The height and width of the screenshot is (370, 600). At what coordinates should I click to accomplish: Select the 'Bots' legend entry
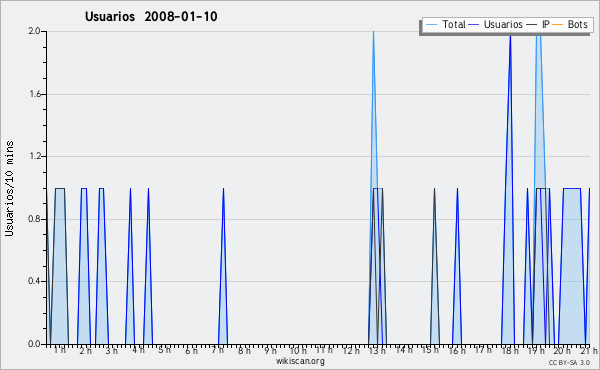pos(570,24)
